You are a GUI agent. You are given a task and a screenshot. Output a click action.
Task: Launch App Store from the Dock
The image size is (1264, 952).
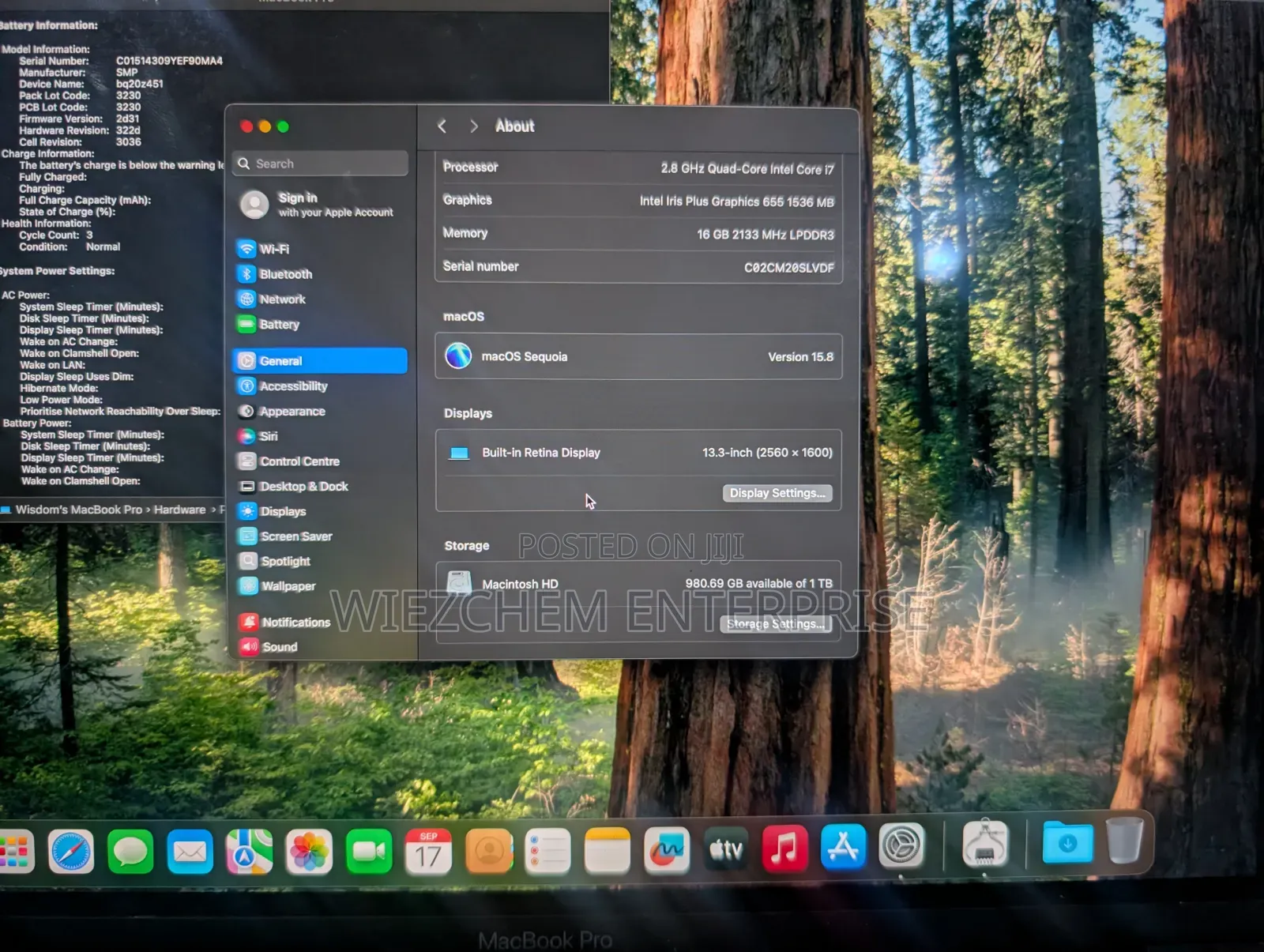click(843, 847)
